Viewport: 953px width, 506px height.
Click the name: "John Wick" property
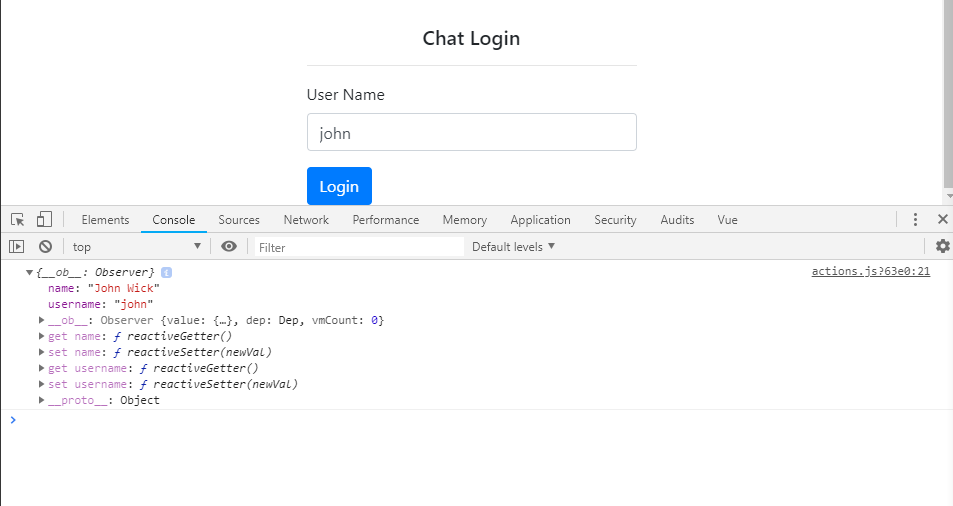(104, 288)
